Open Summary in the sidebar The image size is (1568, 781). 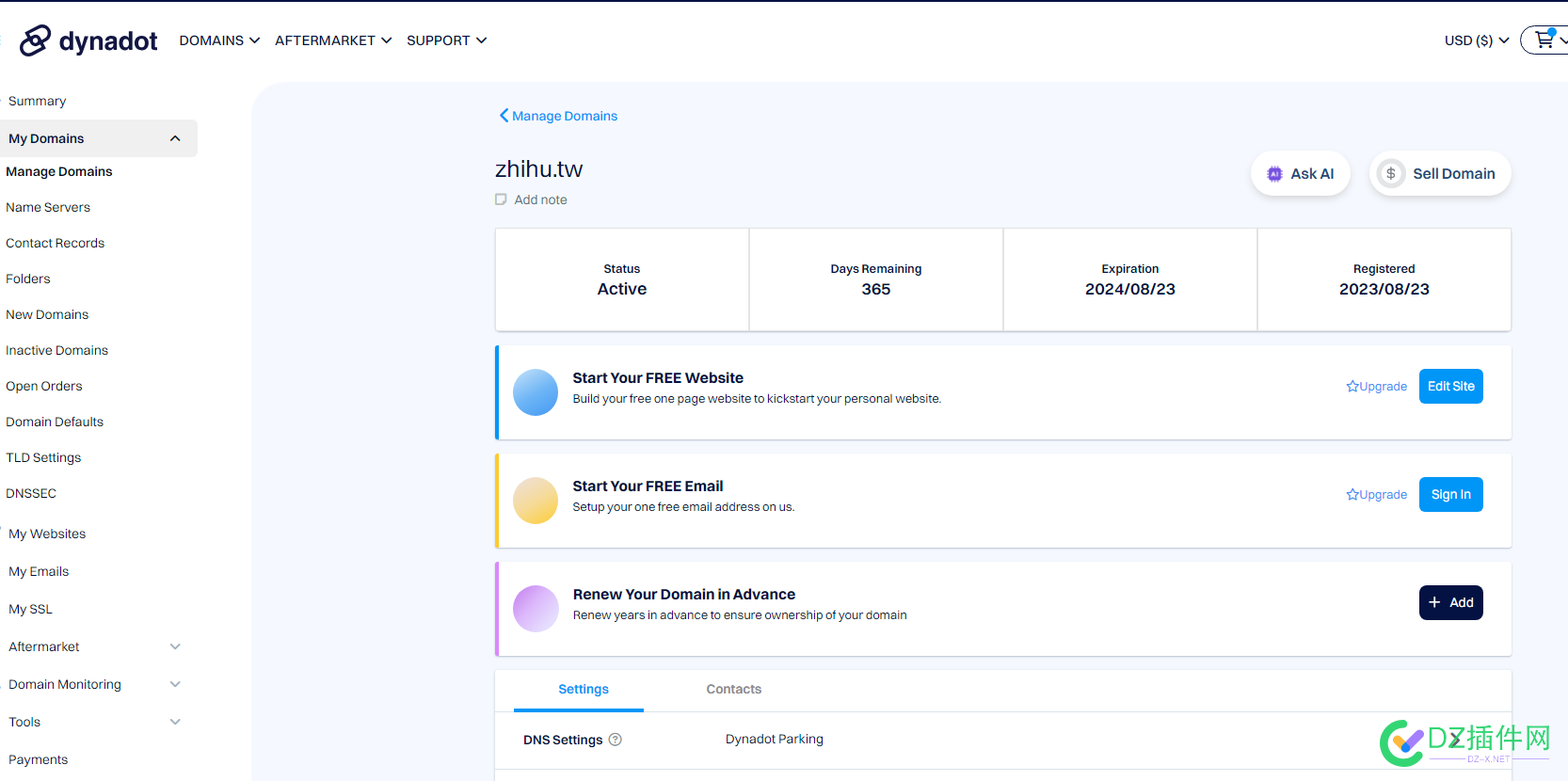pos(38,101)
